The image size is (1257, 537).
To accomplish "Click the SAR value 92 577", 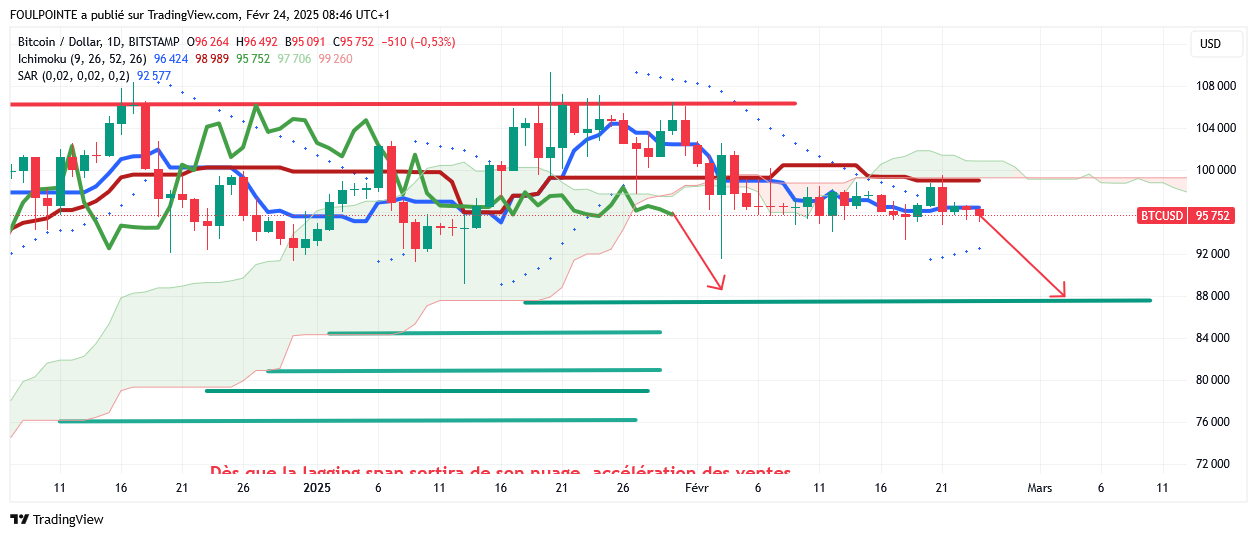I will click(x=155, y=75).
